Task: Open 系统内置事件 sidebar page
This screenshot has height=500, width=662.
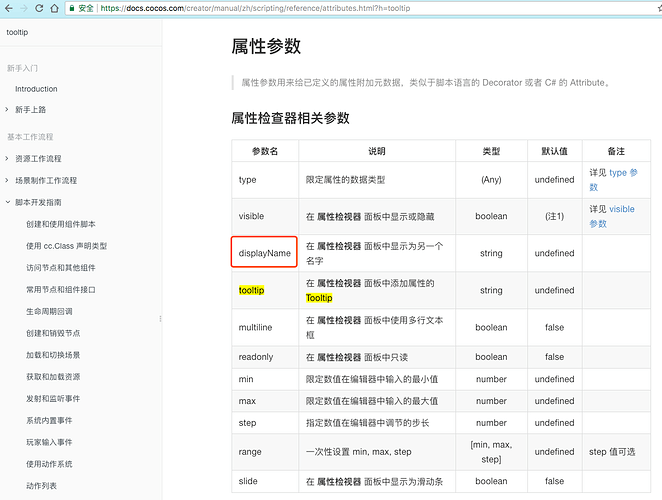Action: pyautogui.click(x=49, y=421)
